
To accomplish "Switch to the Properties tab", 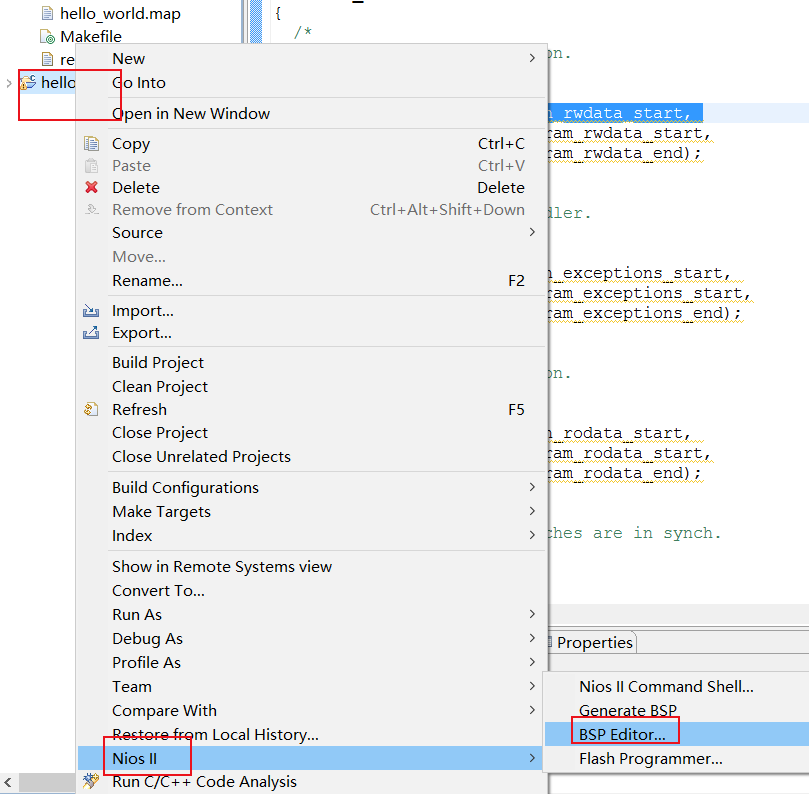I will [592, 642].
